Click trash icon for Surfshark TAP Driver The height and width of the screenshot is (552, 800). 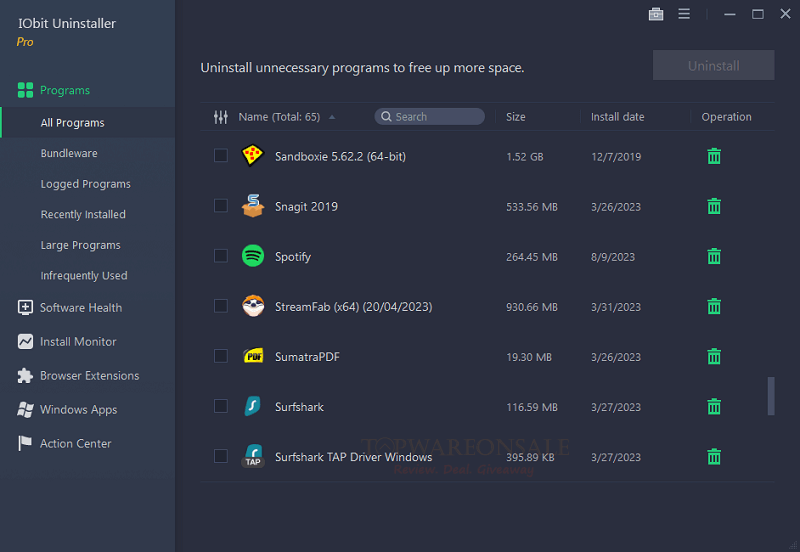coord(714,456)
